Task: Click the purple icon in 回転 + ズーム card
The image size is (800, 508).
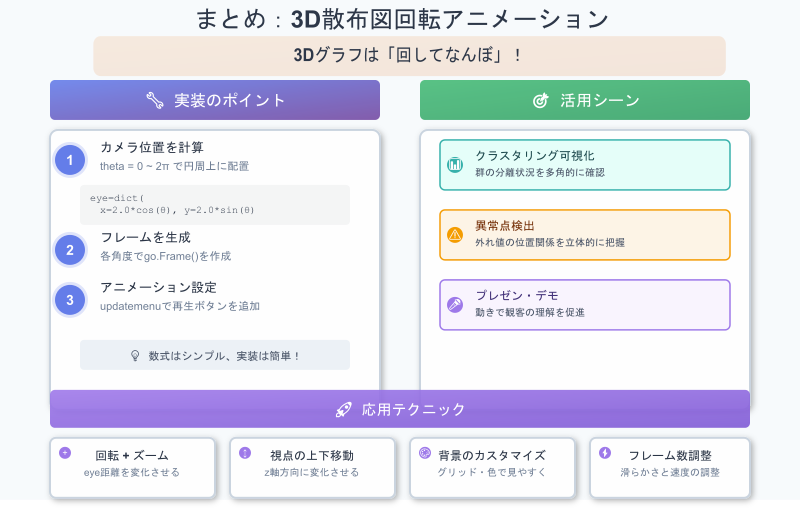Action: point(65,453)
